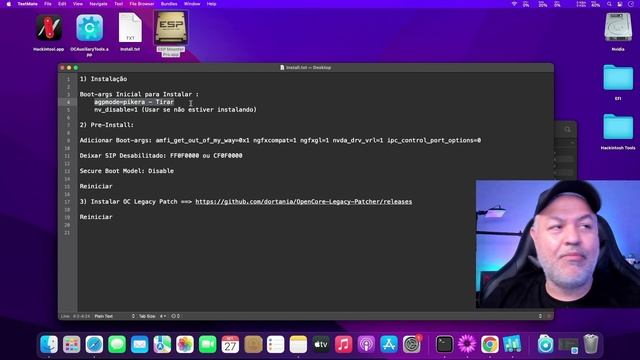Open Messages in the dock
Viewport: 640px width, 360px height.
(117, 344)
